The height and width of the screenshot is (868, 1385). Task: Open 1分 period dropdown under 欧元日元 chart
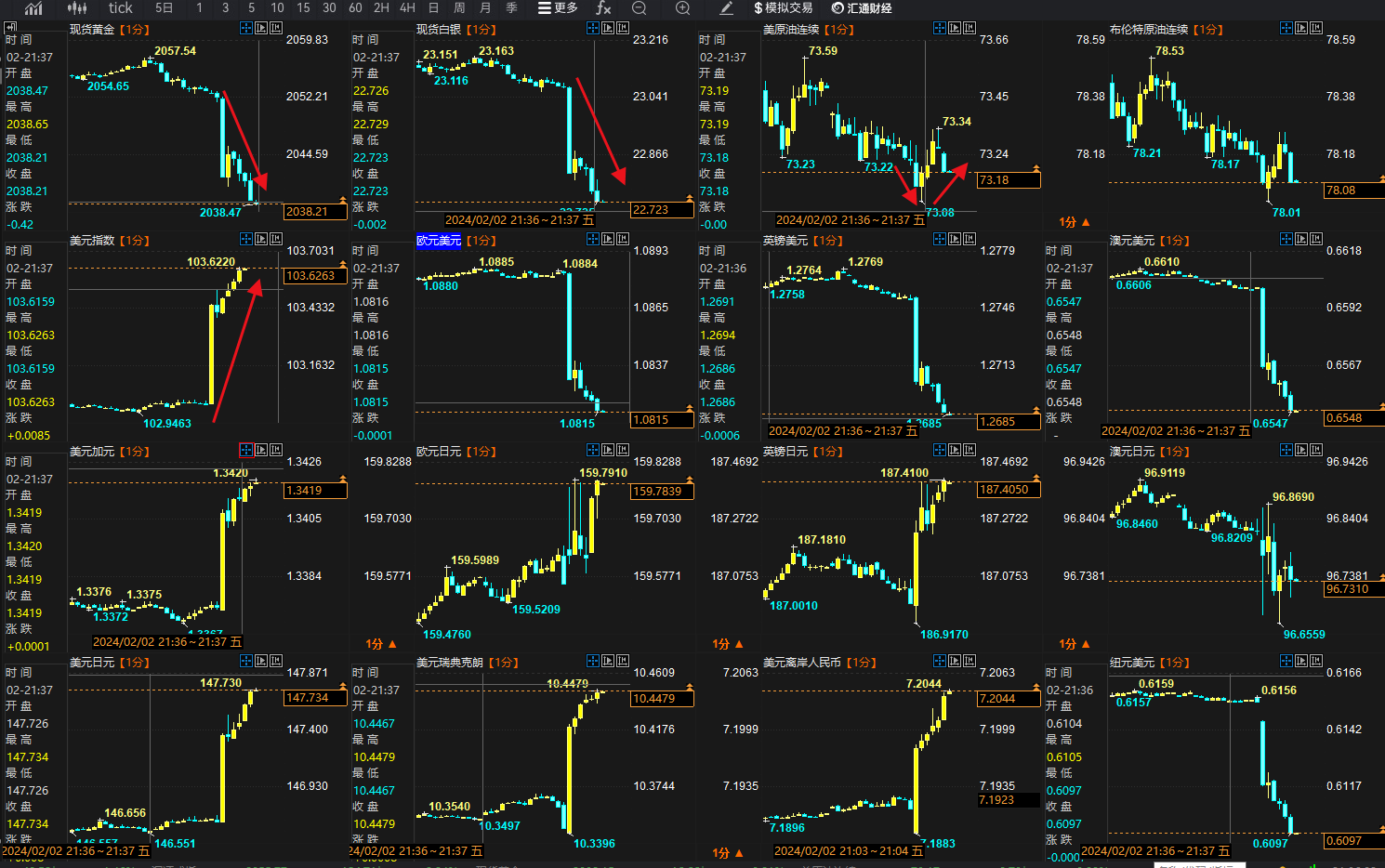(x=381, y=644)
